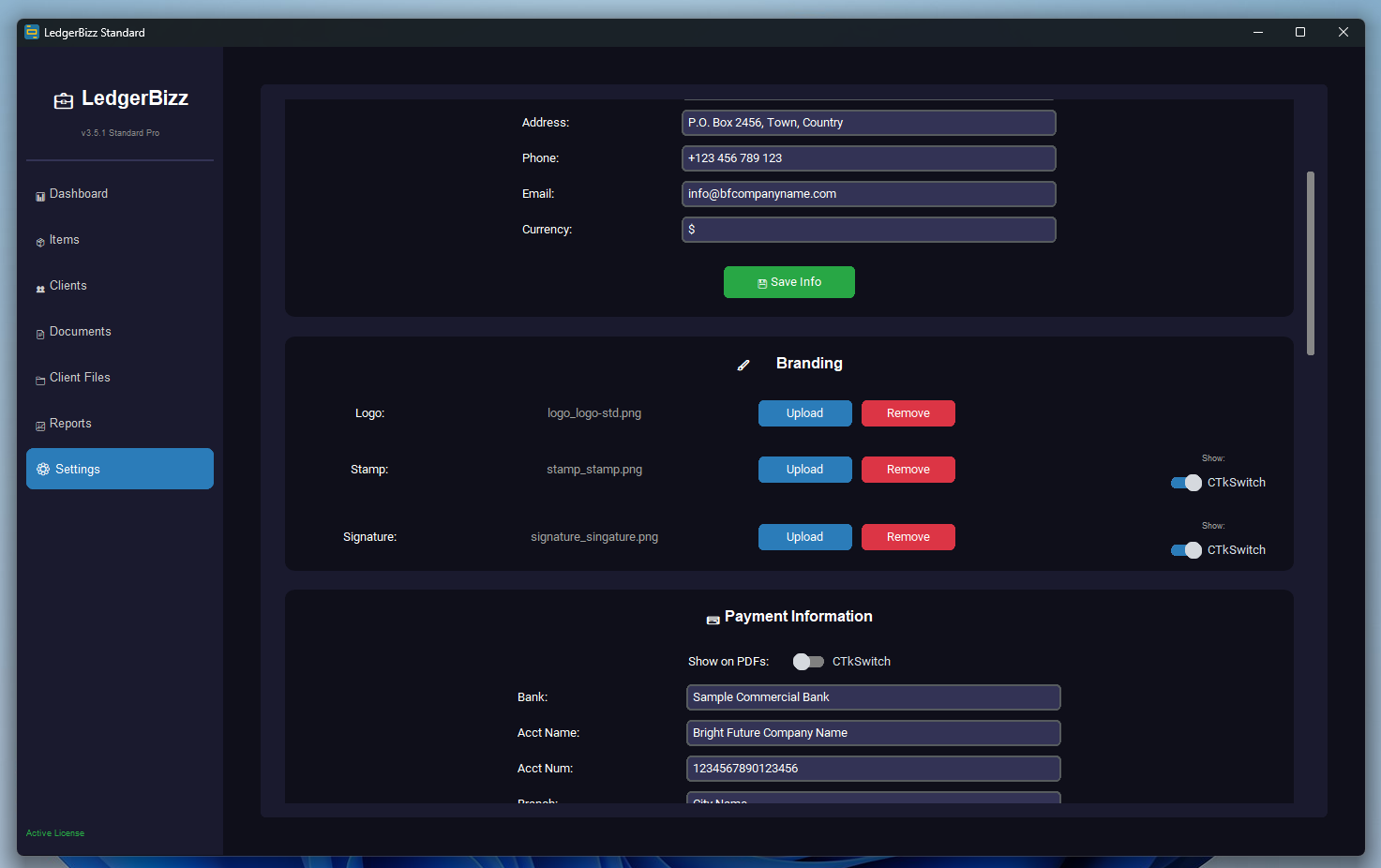The height and width of the screenshot is (868, 1381).
Task: Open the Documents section
Action: point(120,332)
